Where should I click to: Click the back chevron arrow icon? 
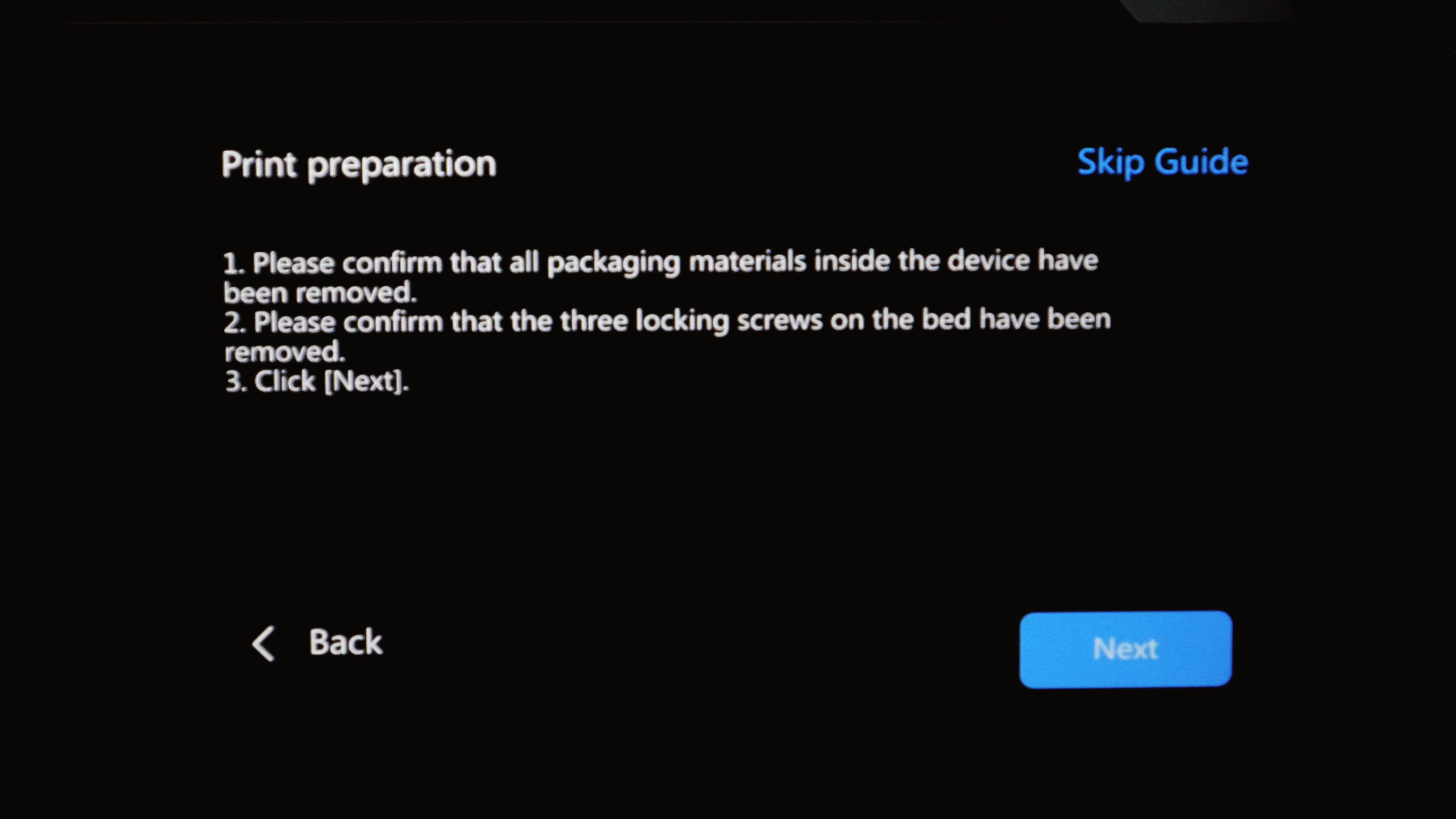(264, 643)
